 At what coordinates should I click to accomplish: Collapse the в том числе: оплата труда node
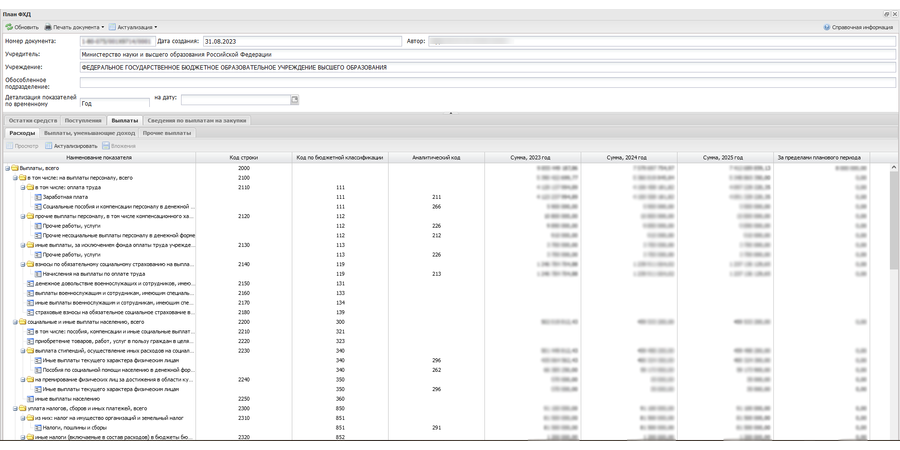tap(23, 188)
